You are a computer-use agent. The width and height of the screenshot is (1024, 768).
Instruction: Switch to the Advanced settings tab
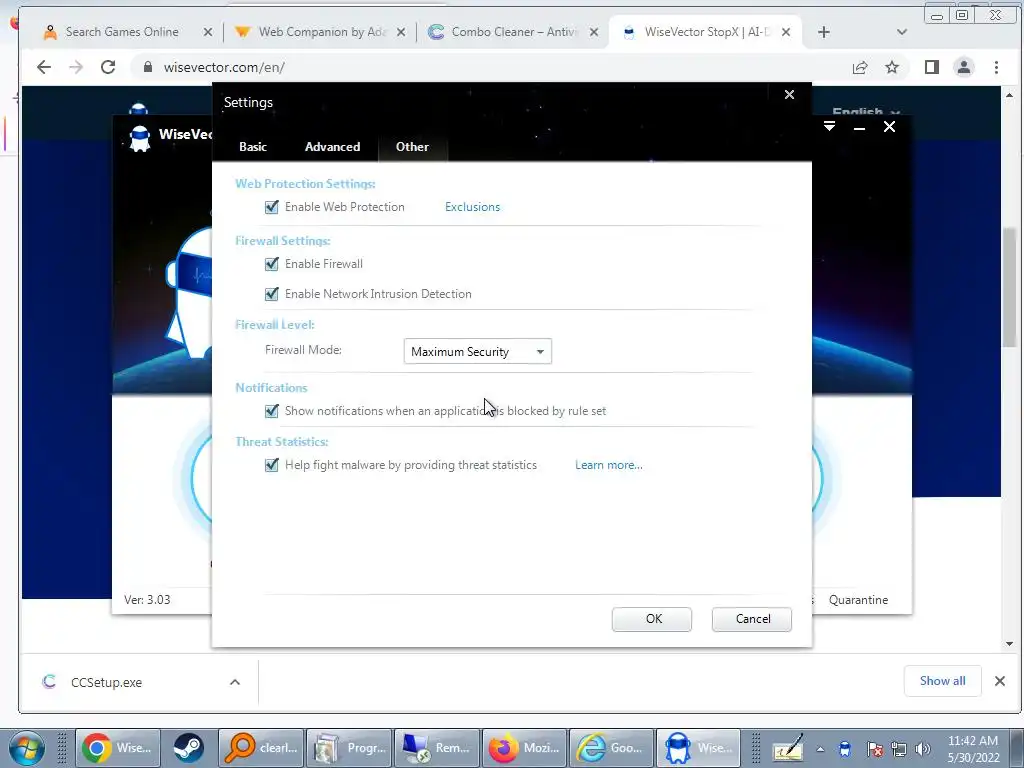332,147
